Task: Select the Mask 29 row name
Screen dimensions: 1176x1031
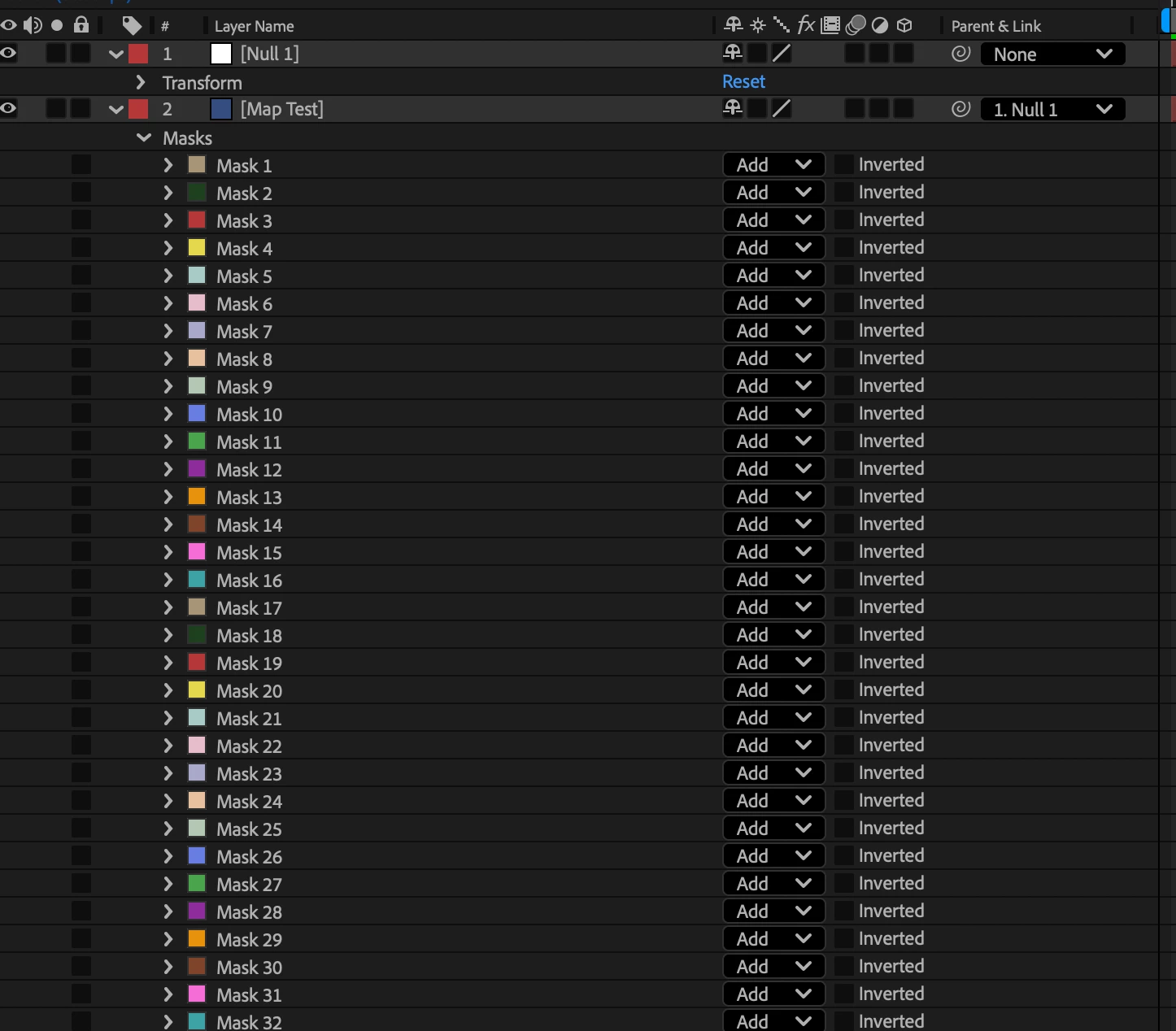Action: tap(249, 940)
